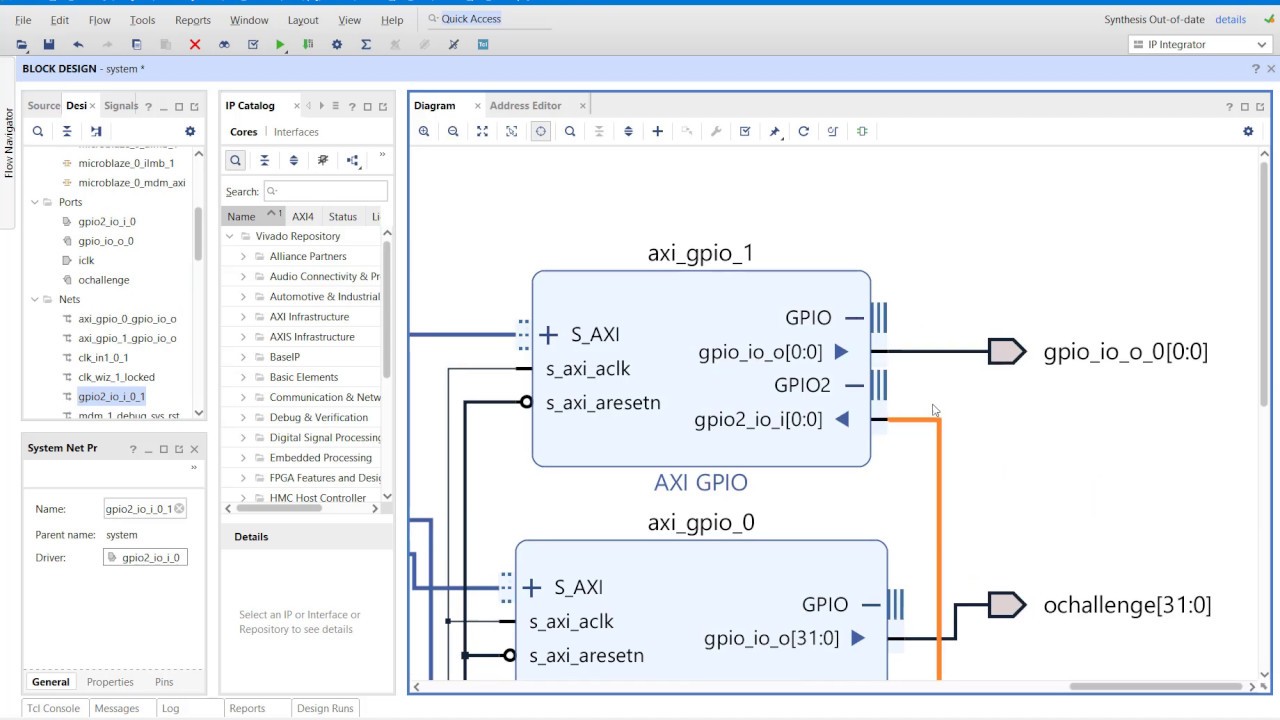The height and width of the screenshot is (720, 1280).
Task: Save the block design with the disk icon
Action: coord(49,45)
